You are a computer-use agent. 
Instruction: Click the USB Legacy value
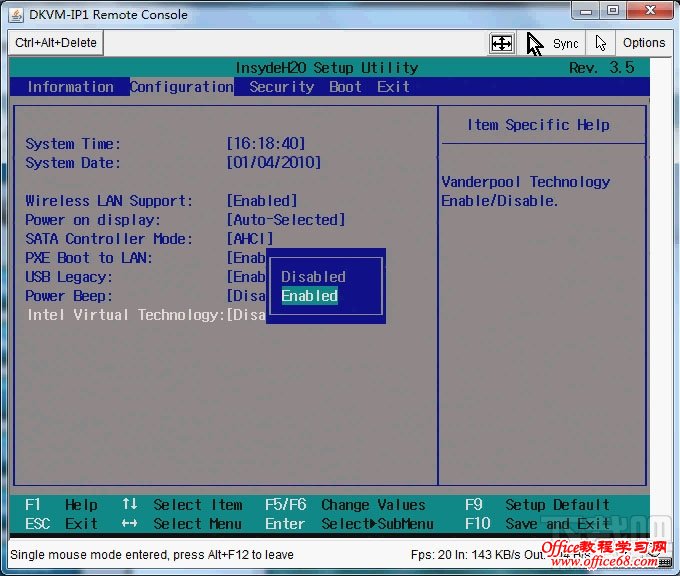tap(246, 277)
